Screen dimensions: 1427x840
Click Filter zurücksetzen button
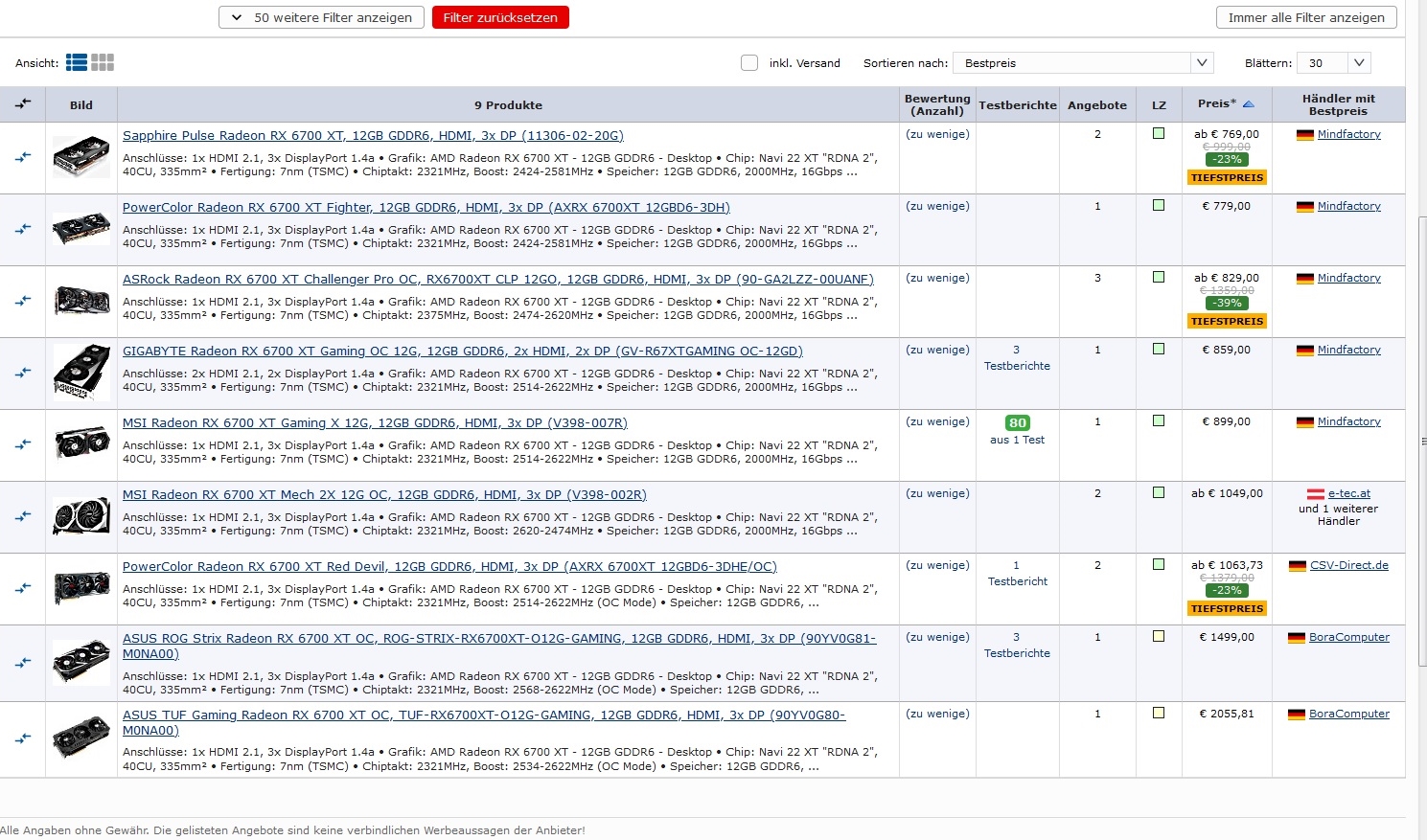[500, 17]
